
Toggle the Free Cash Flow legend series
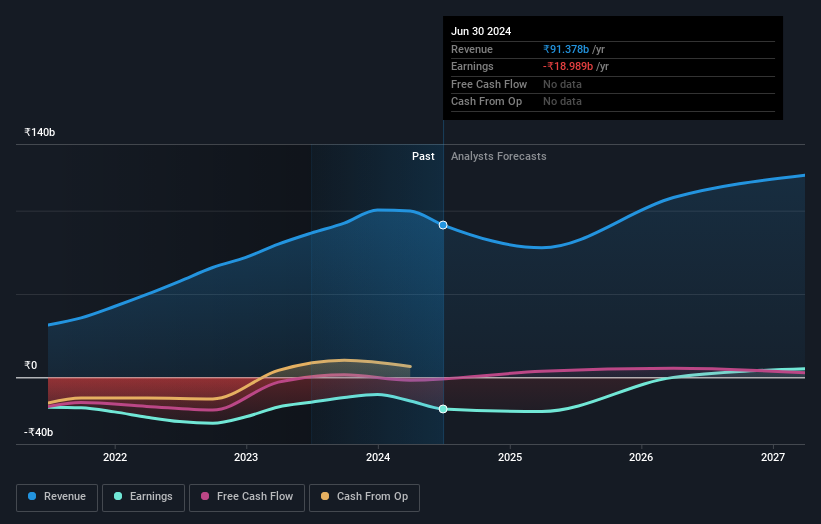(x=247, y=497)
